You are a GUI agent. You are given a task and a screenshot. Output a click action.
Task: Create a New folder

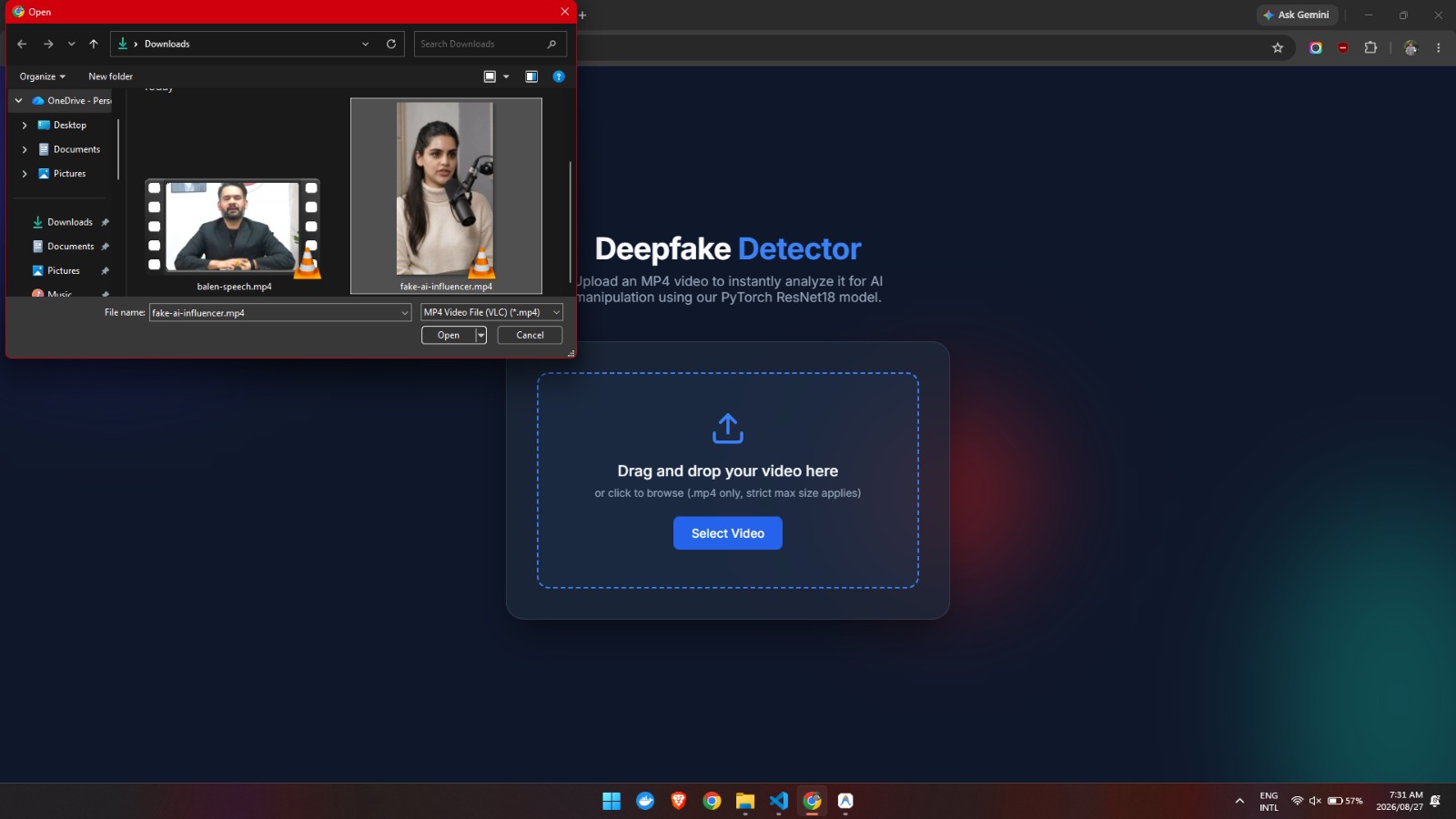[x=110, y=76]
